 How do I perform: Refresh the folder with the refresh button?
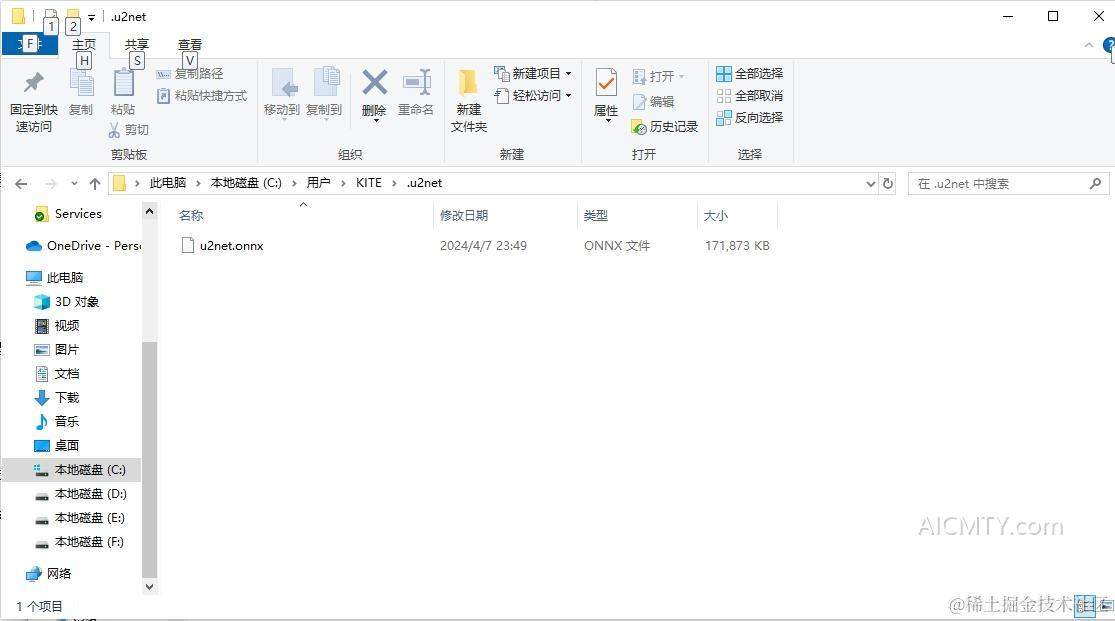tap(887, 183)
